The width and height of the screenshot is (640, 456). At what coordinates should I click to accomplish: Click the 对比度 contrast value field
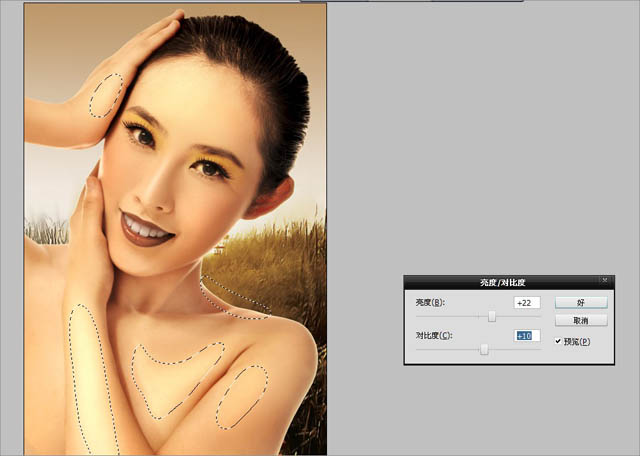click(527, 336)
